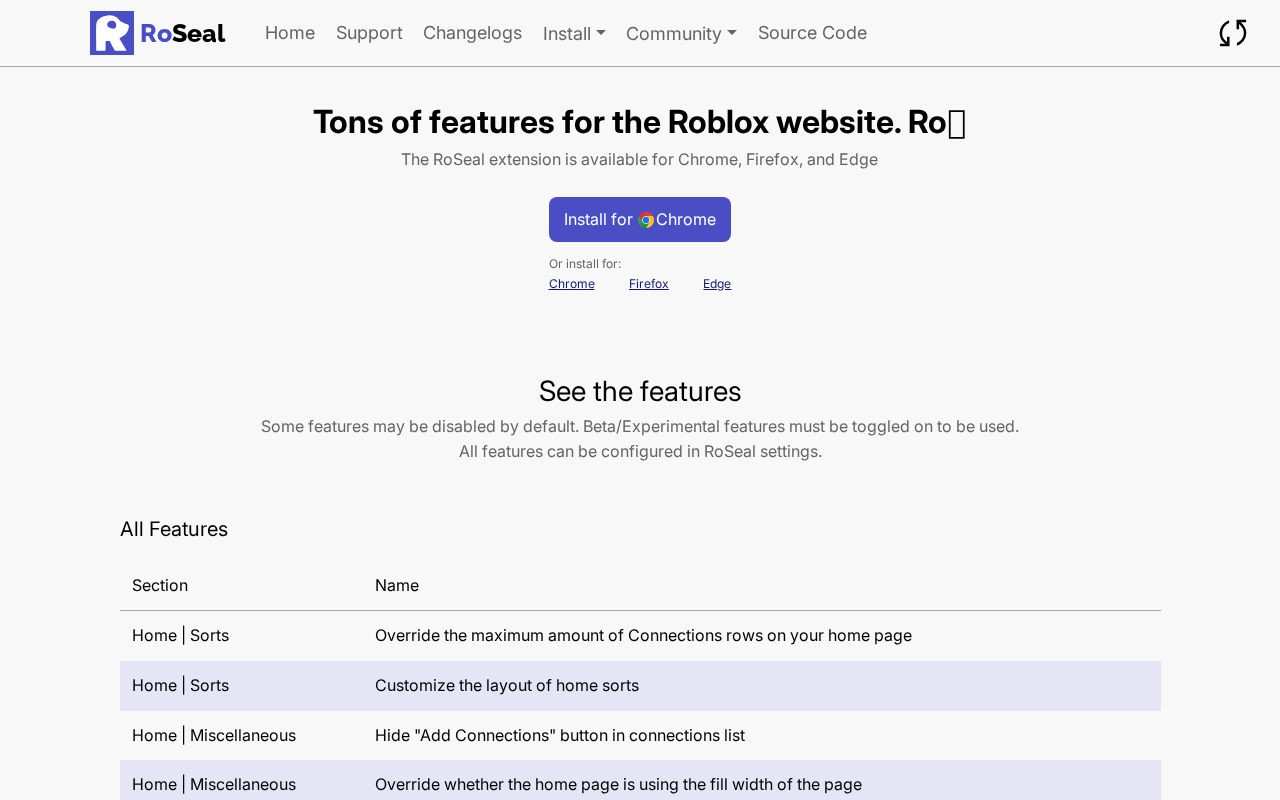Select the Customize the layout of home sorts row

[640, 685]
